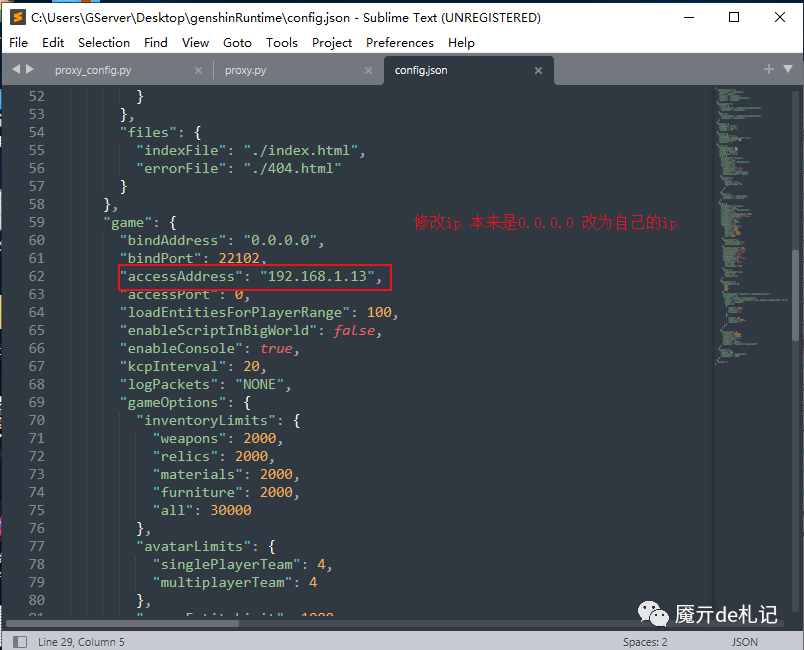Open the Edit menu

(53, 43)
